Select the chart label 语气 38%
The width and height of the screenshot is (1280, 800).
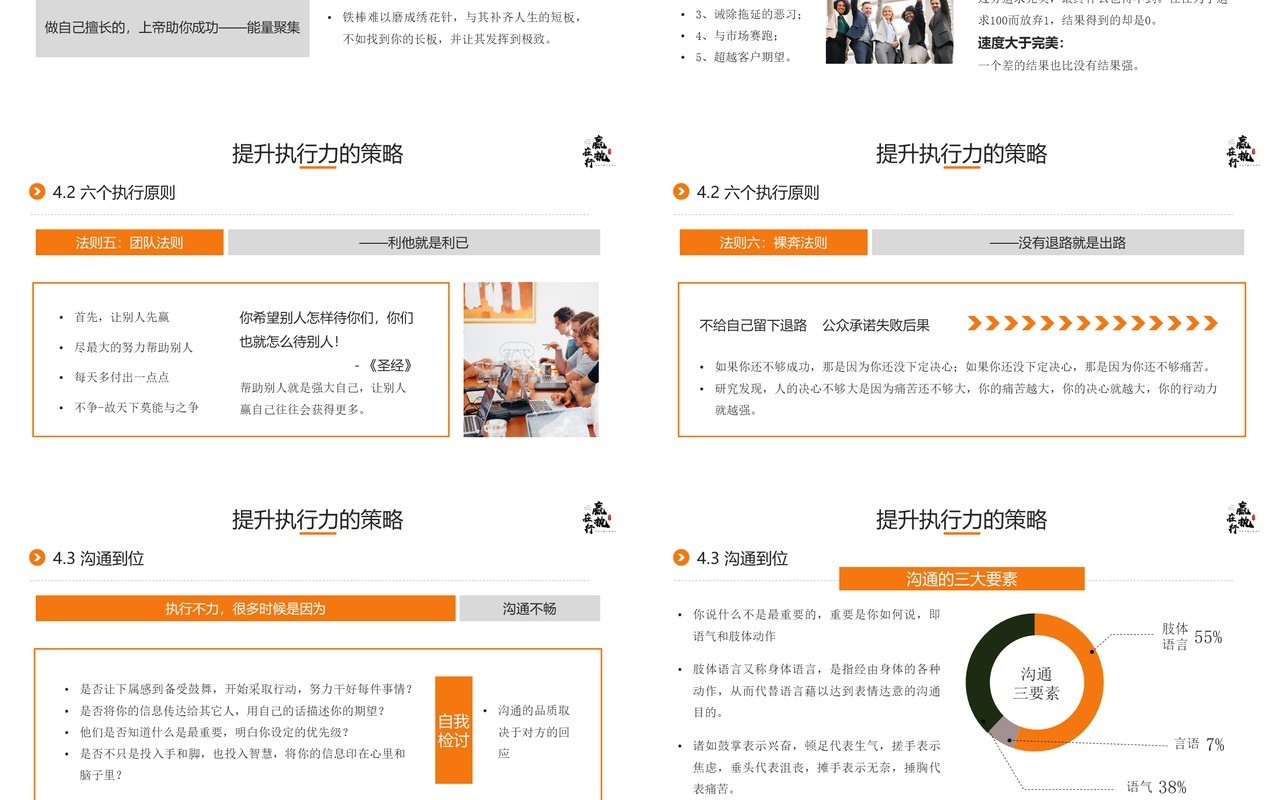pos(1157,787)
